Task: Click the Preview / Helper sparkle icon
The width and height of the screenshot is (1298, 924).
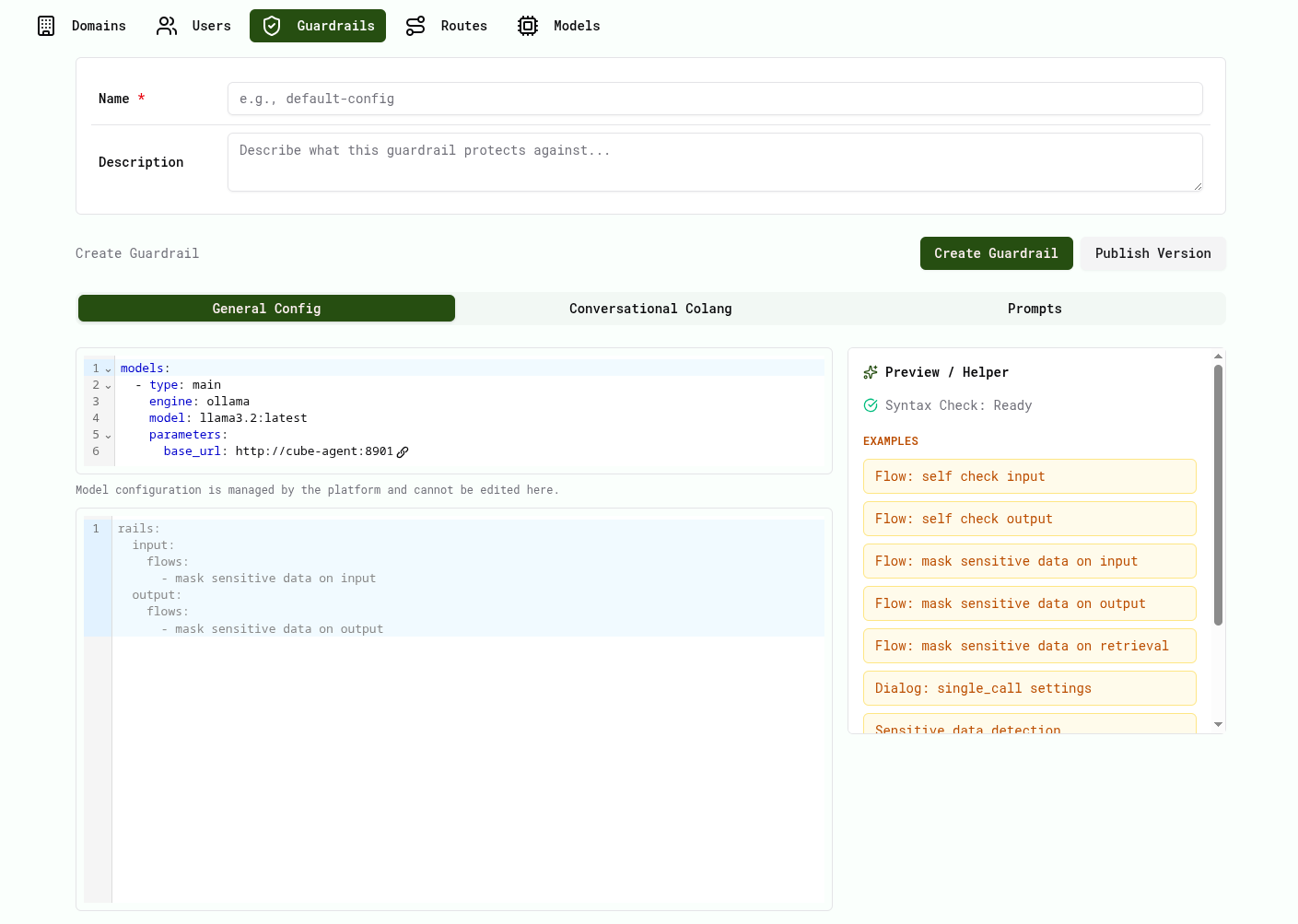Action: [x=871, y=372]
